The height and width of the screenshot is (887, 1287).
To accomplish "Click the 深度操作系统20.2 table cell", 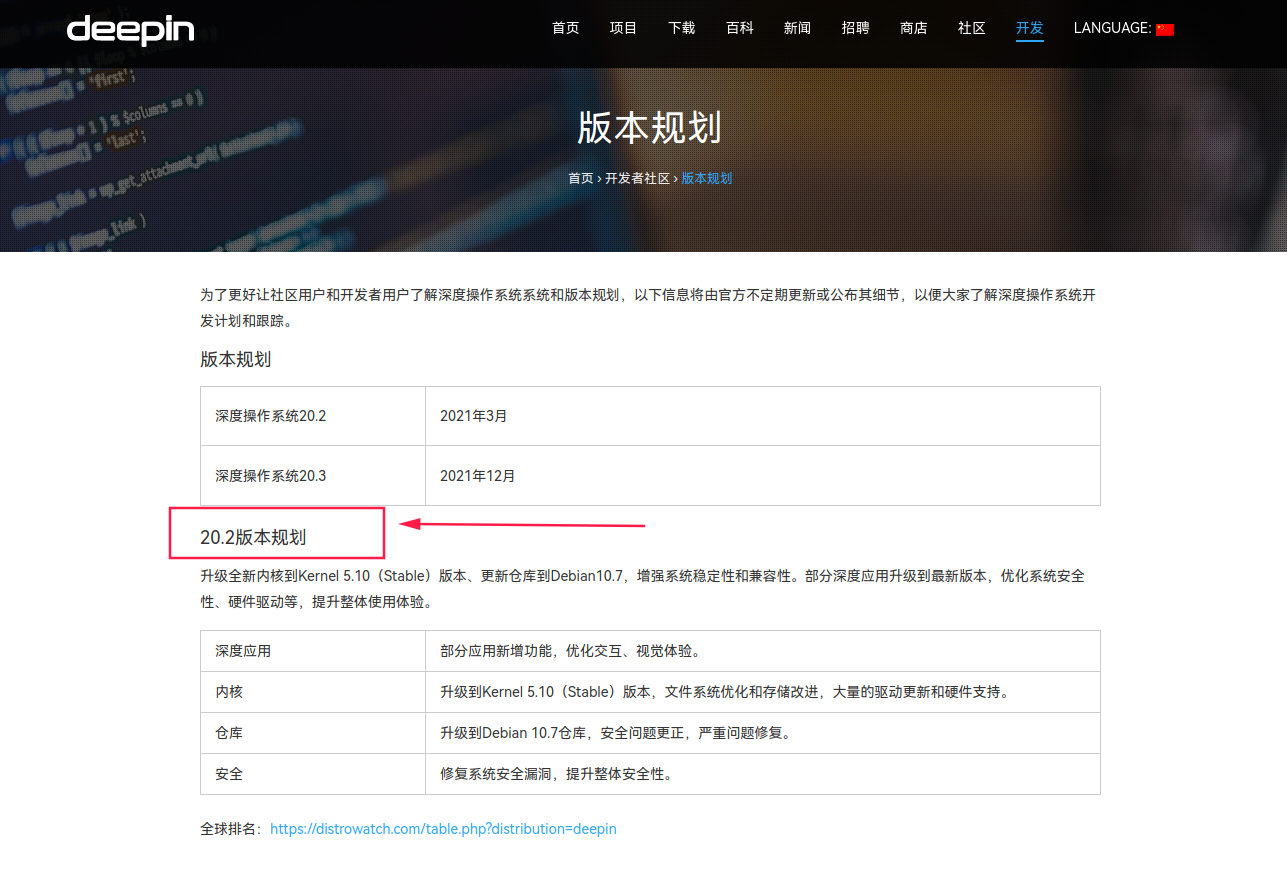I will tap(313, 416).
